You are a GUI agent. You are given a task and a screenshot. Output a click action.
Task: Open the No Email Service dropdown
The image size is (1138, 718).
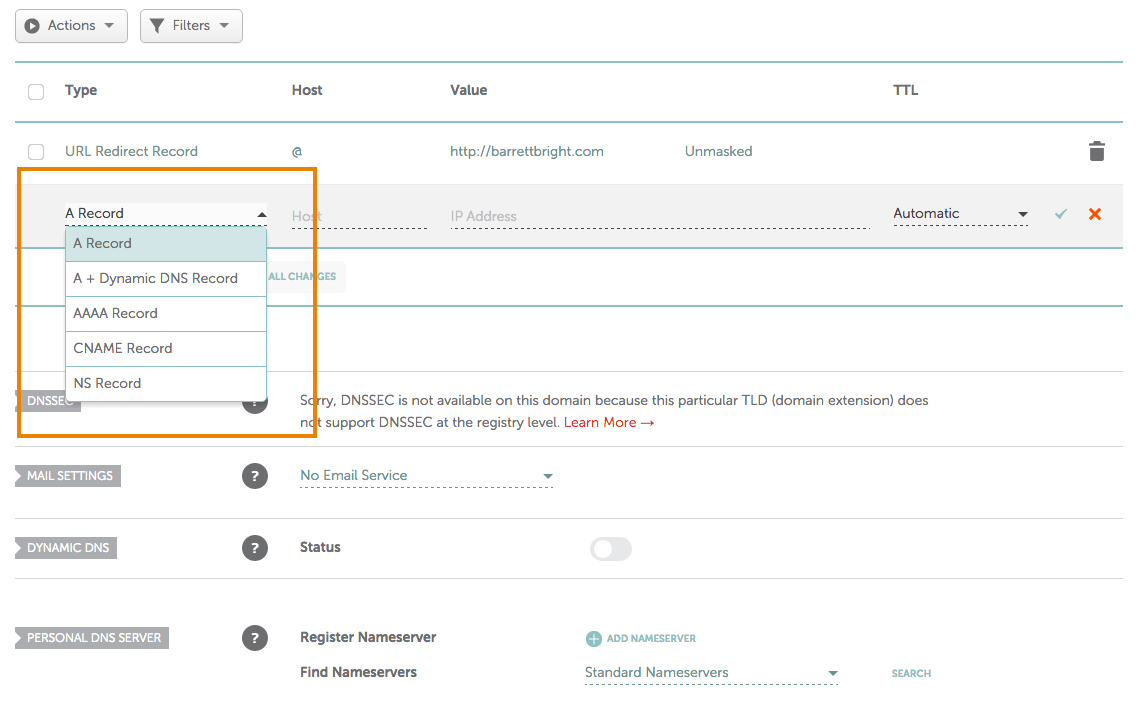point(426,476)
